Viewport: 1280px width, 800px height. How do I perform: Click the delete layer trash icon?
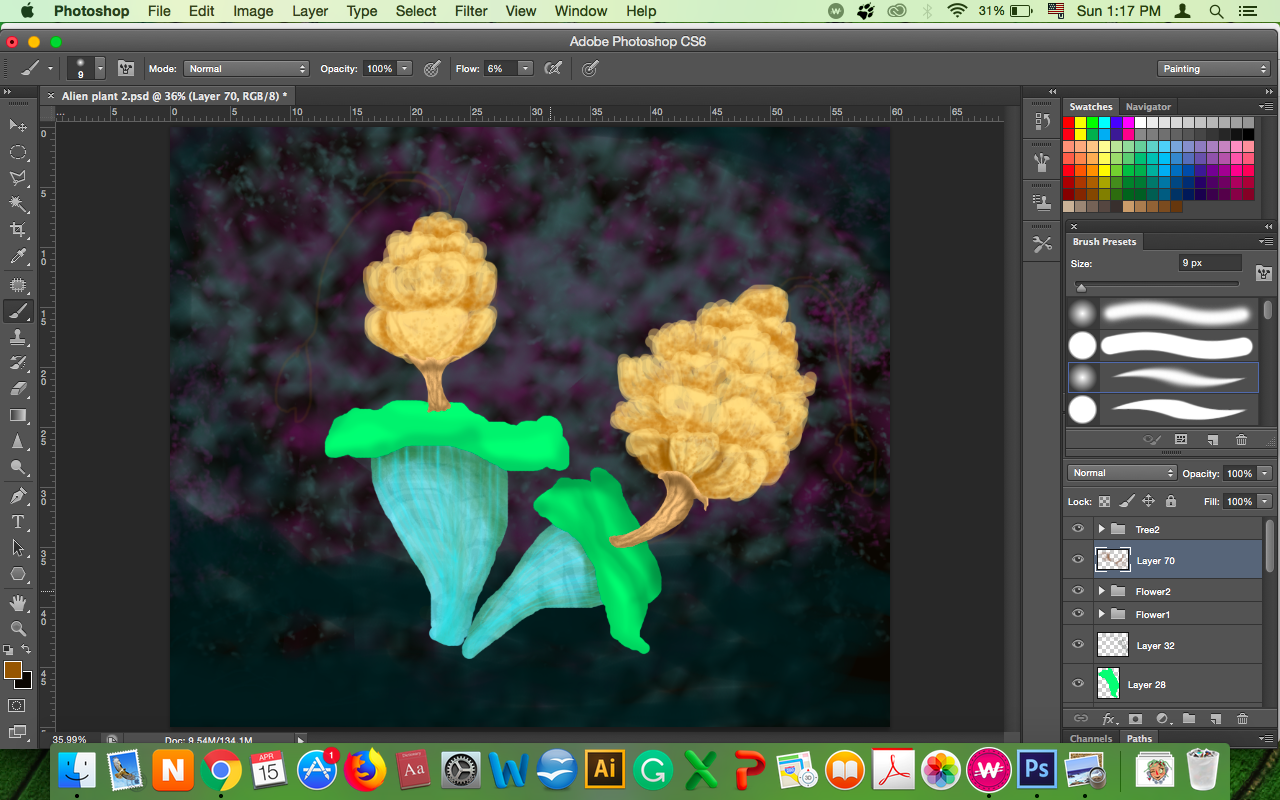[1242, 718]
